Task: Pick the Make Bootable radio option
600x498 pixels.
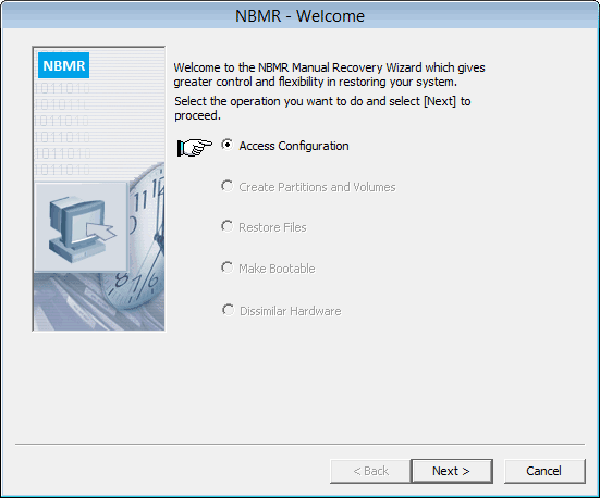Action: point(227,267)
